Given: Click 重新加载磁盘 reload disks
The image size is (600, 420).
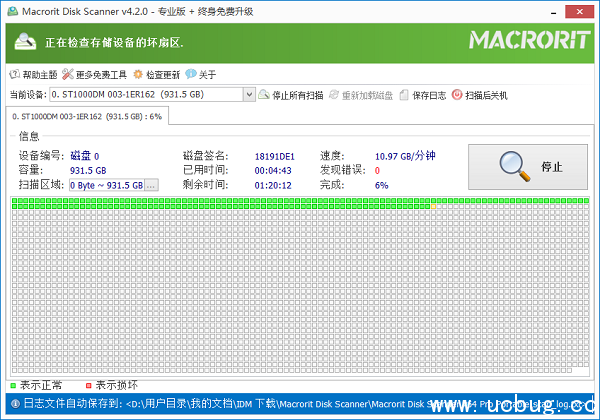Looking at the screenshot, I should [x=361, y=95].
